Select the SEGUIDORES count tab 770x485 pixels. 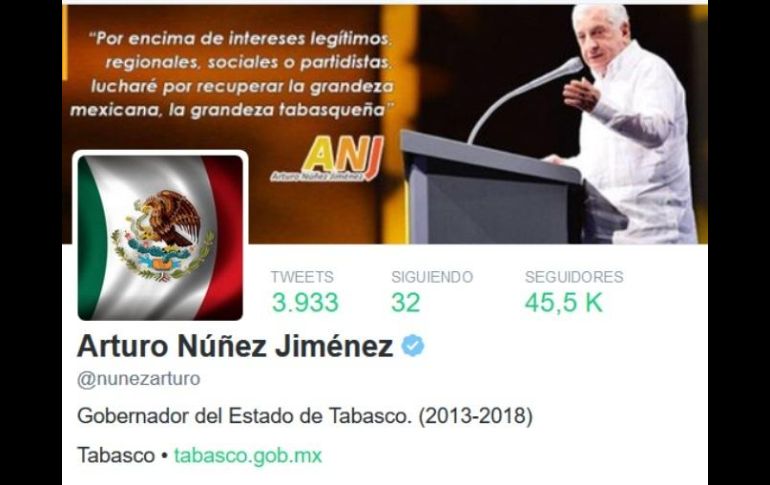574,291
